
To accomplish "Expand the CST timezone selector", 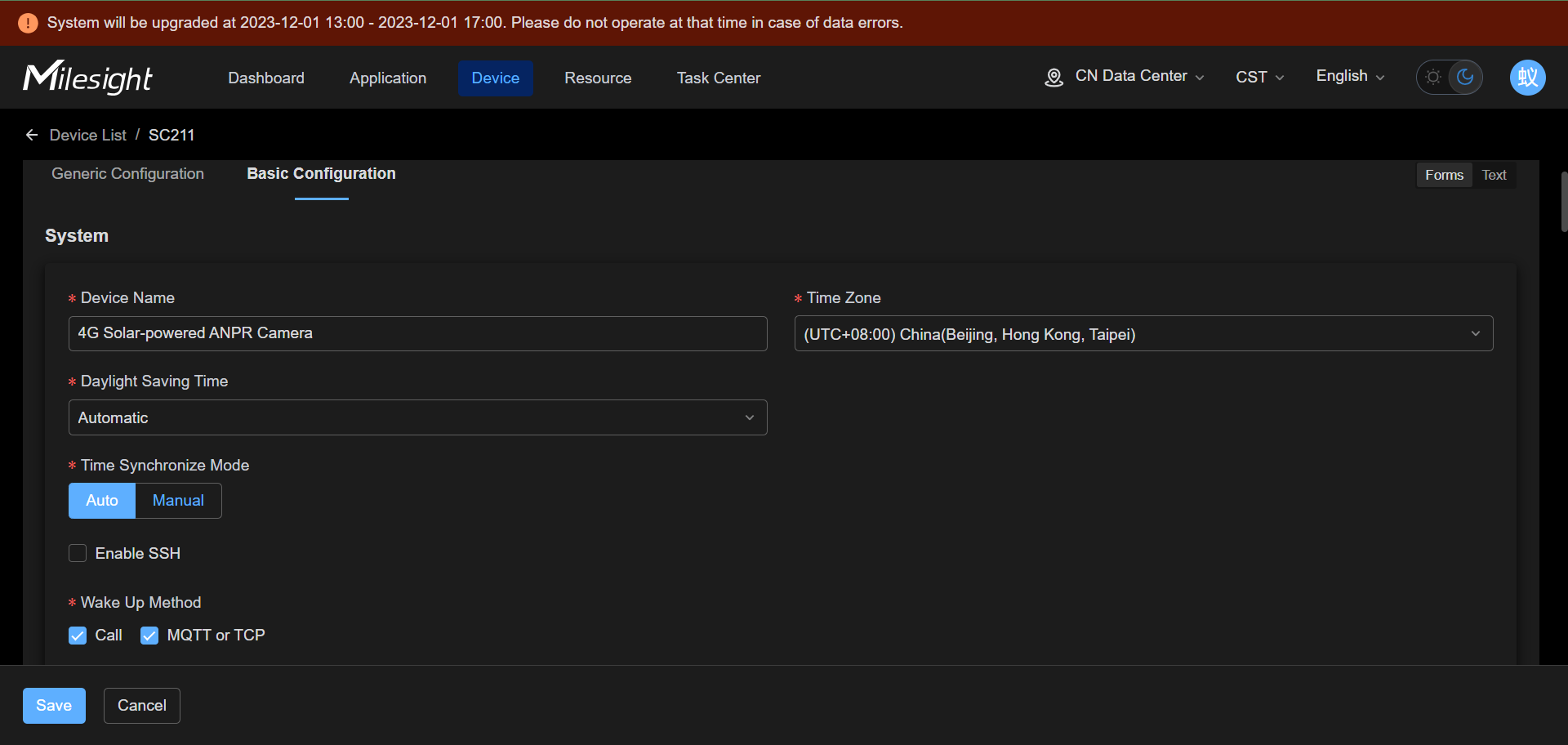I will click(x=1259, y=77).
